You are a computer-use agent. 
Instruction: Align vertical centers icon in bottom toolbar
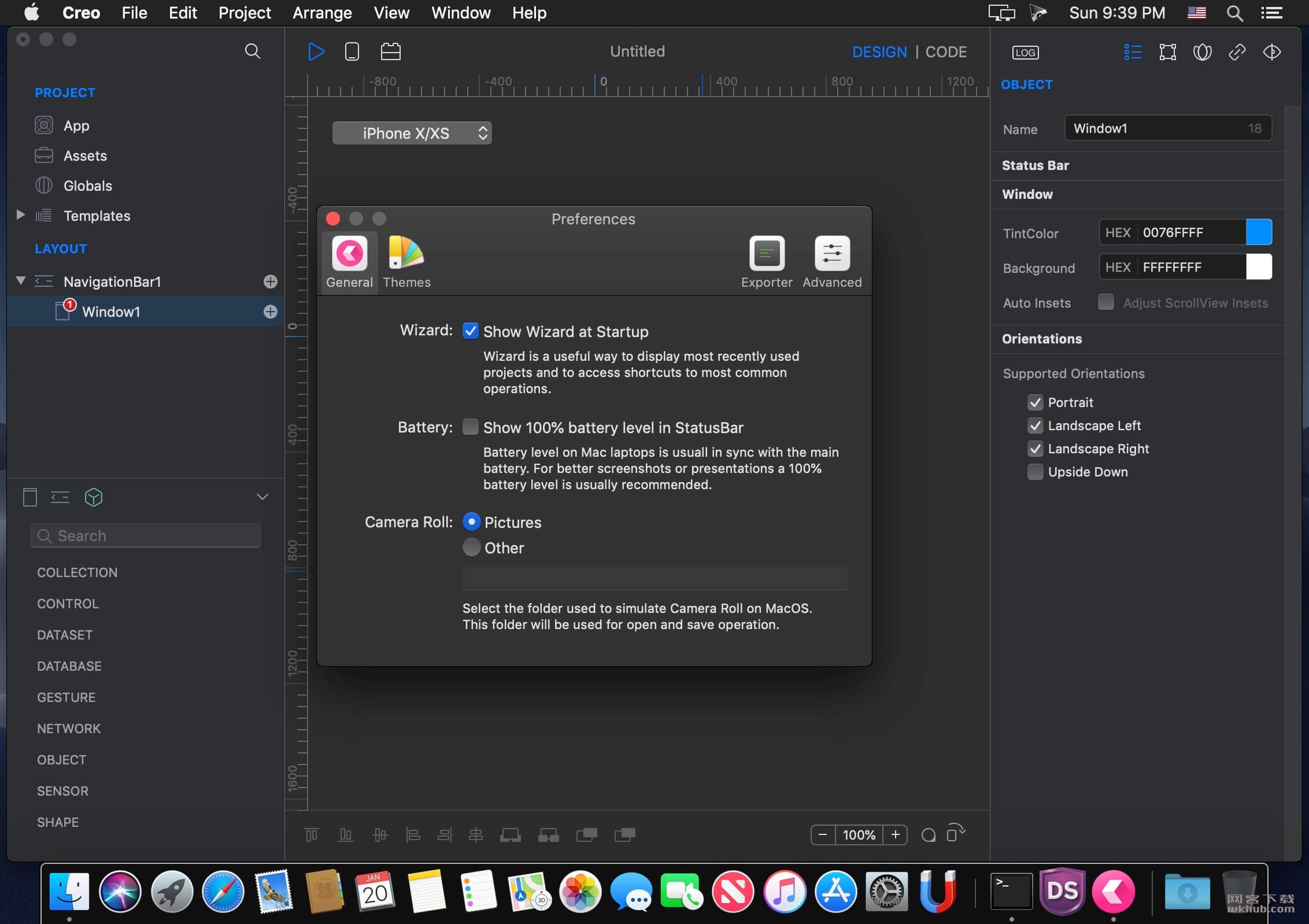point(380,834)
